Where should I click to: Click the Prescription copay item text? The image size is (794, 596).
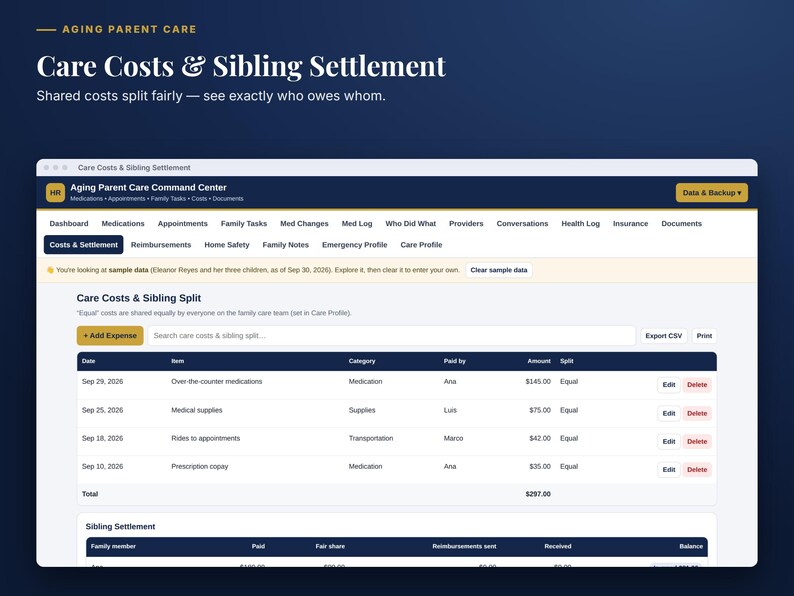coord(200,466)
